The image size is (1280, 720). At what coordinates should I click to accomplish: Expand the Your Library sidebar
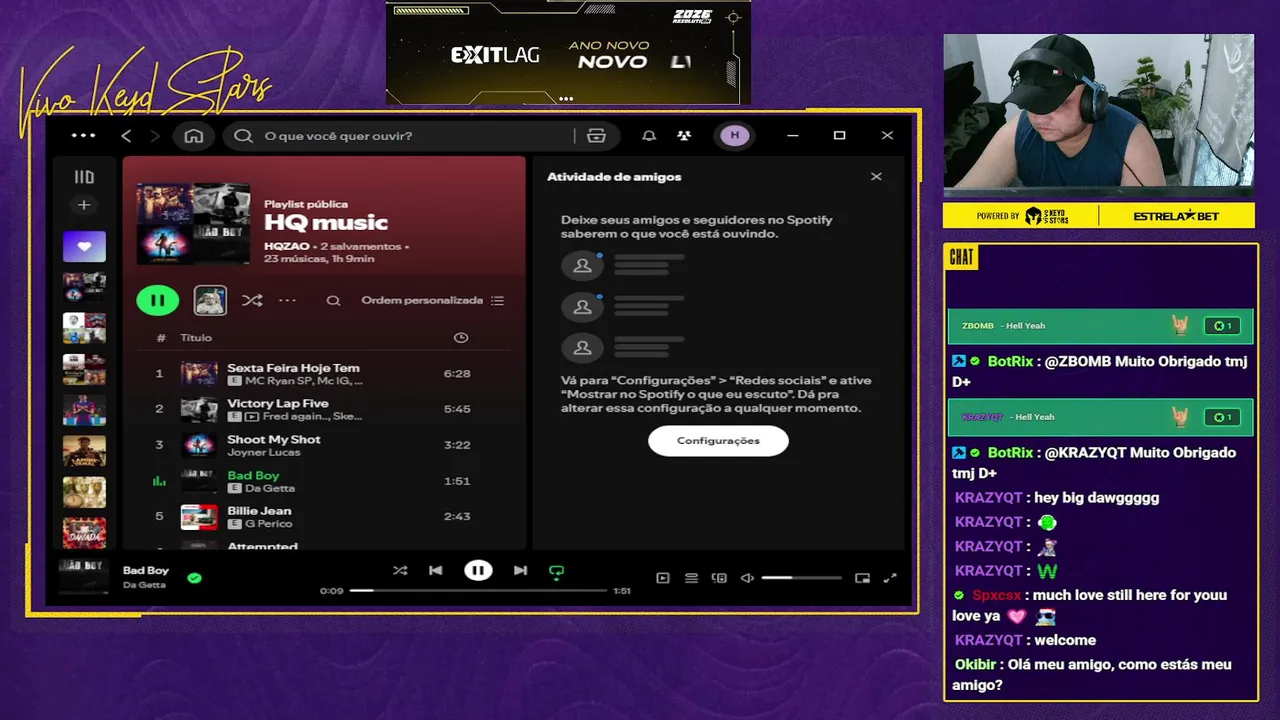(x=84, y=177)
